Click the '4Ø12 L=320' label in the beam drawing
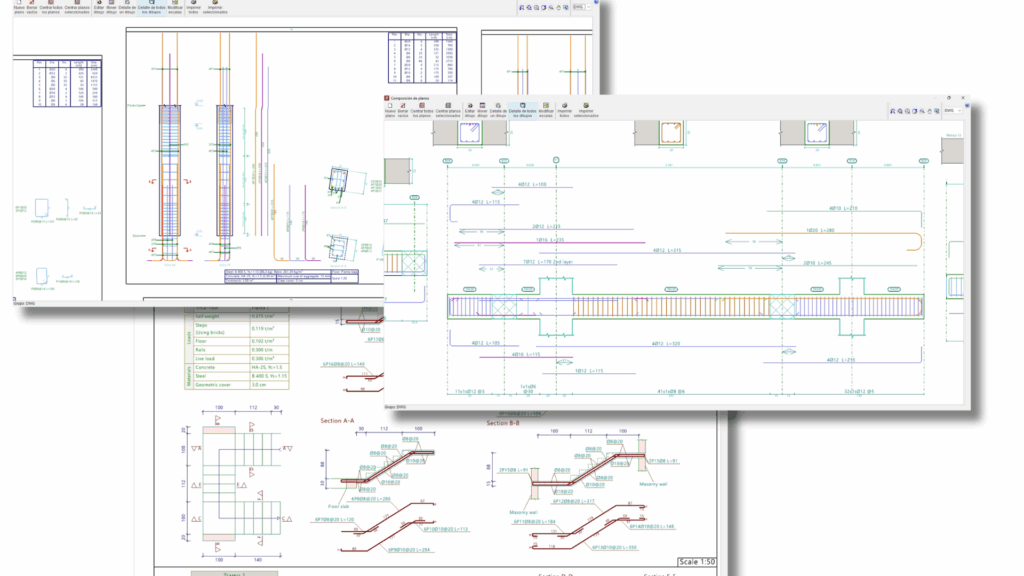1024x576 pixels. pos(666,344)
